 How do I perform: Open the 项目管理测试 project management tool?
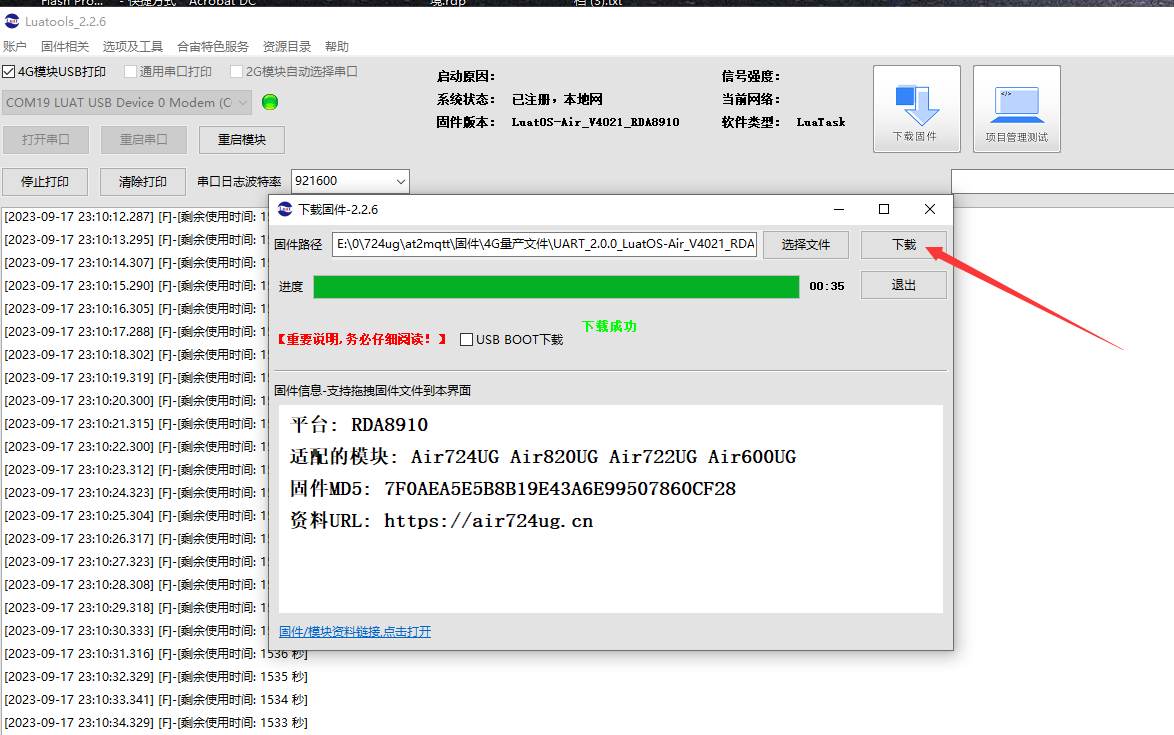[1016, 109]
